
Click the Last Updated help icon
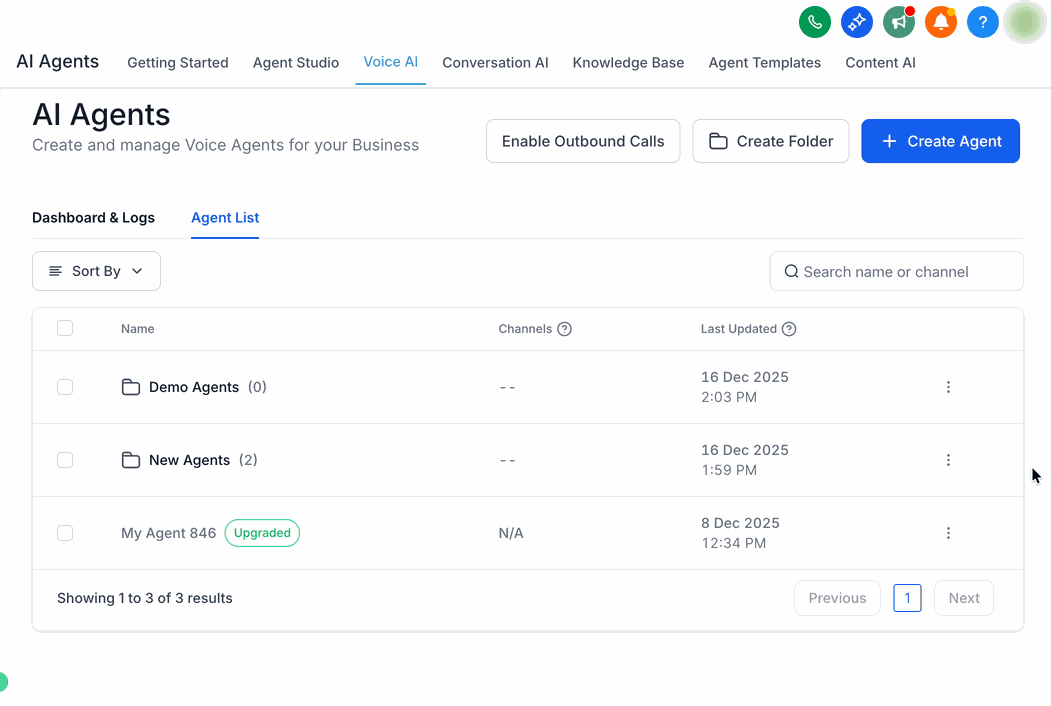click(789, 329)
